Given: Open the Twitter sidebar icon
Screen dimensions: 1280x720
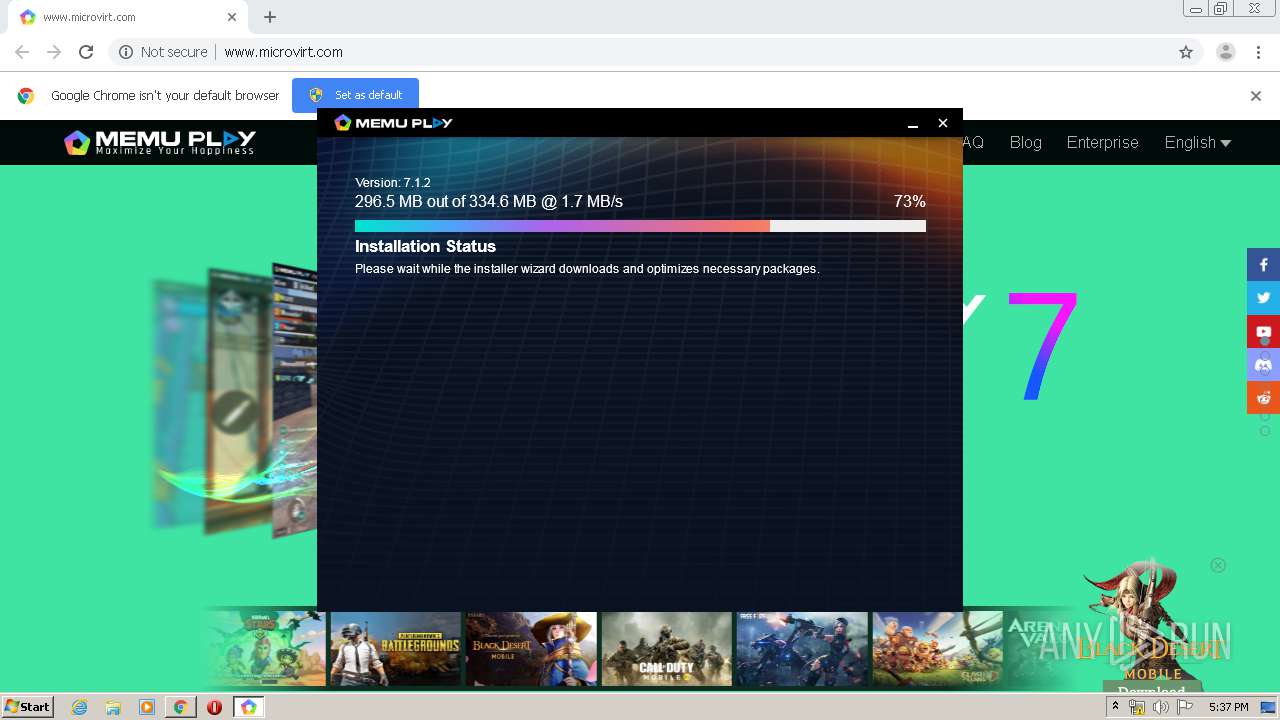Looking at the screenshot, I should (1263, 298).
